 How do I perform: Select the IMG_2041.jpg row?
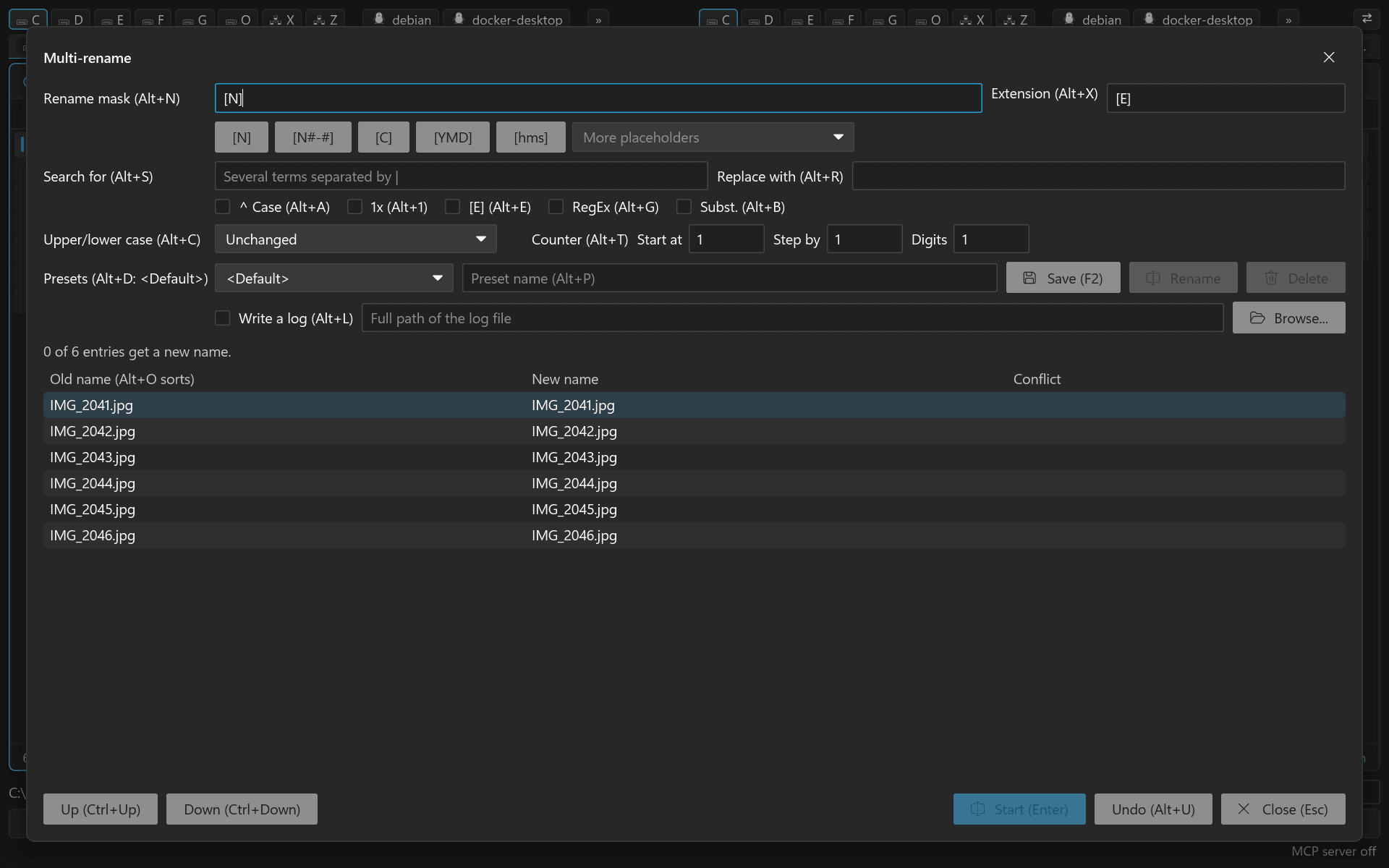tap(694, 405)
